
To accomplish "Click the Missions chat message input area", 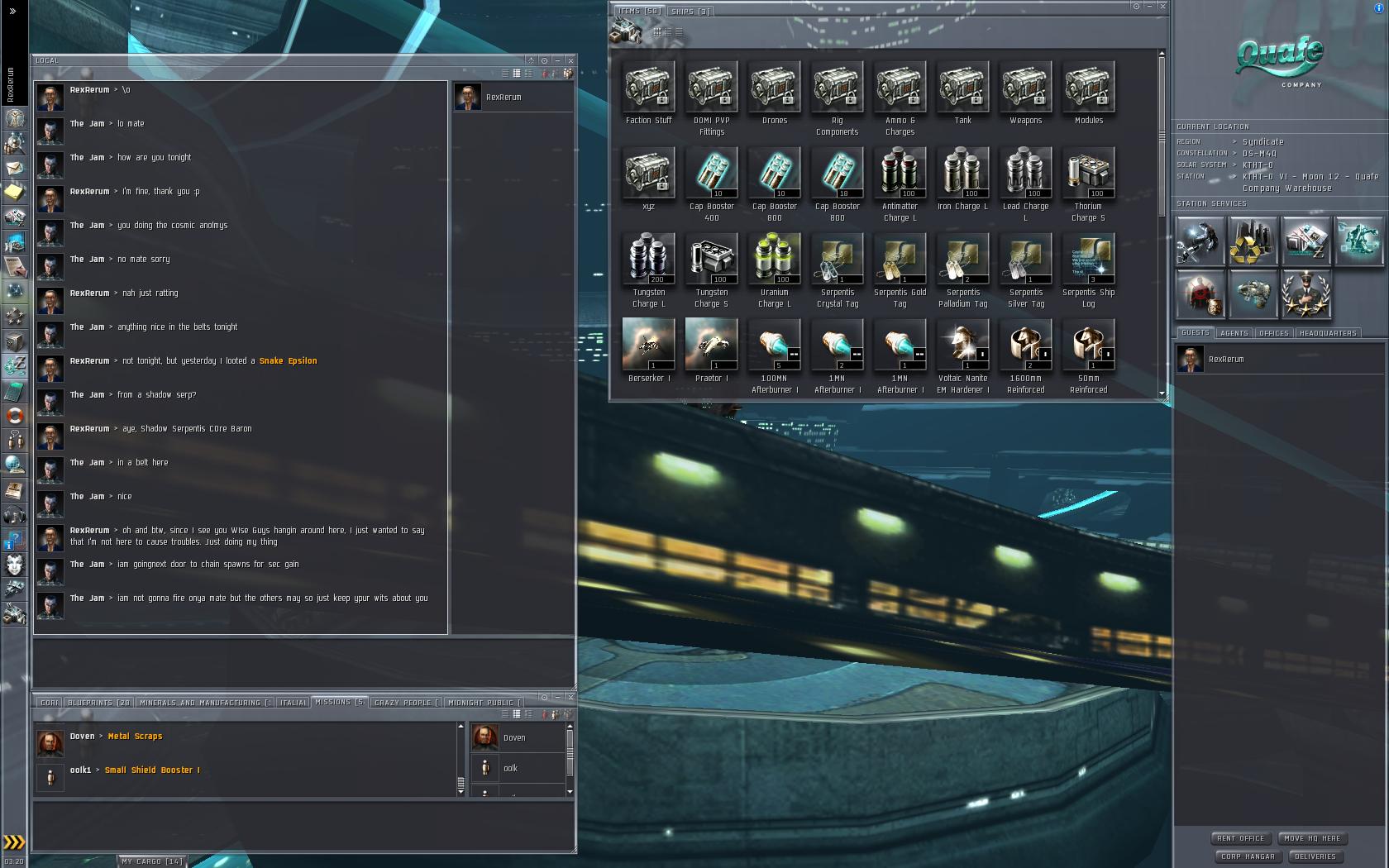I will click(x=303, y=824).
